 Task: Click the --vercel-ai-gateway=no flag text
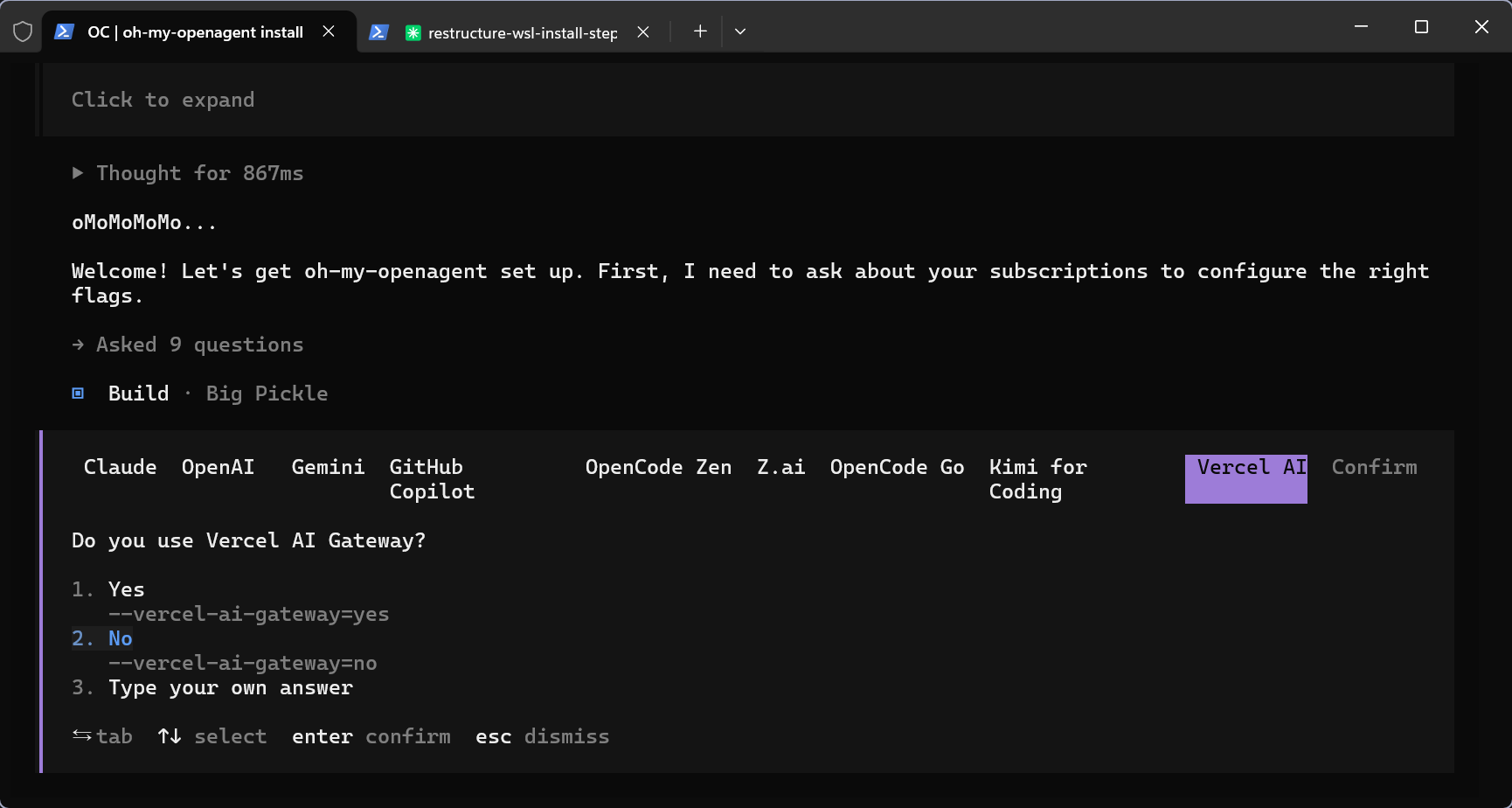[x=243, y=663]
